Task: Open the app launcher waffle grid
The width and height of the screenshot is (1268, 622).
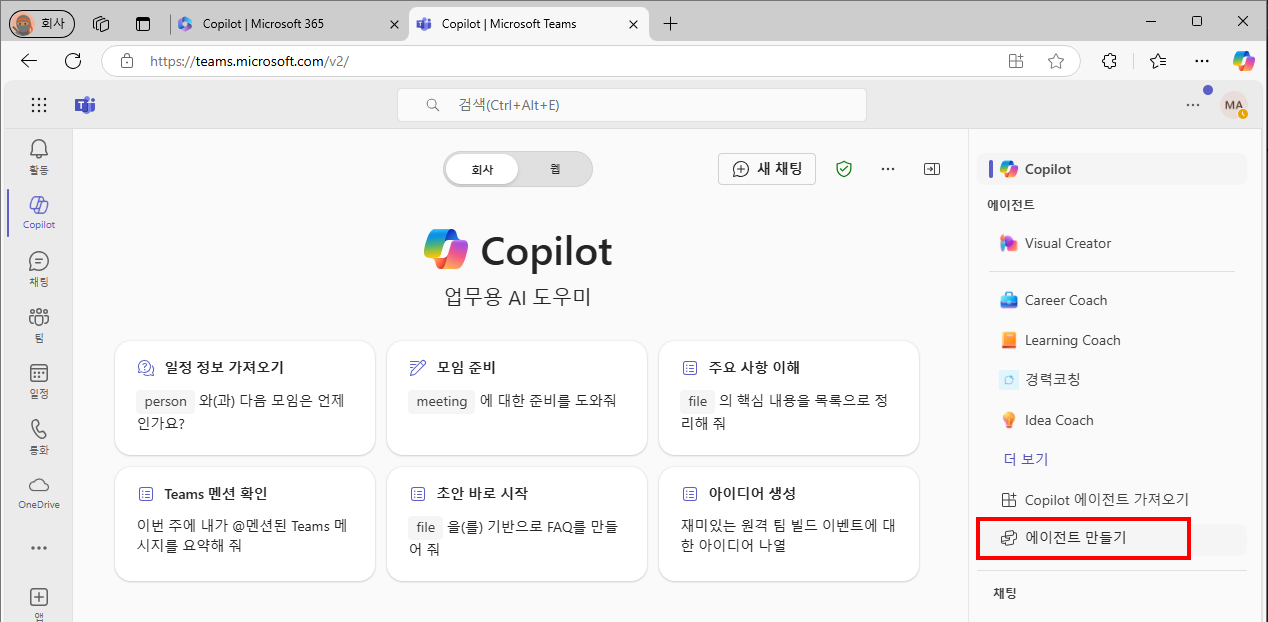Action: click(x=38, y=105)
